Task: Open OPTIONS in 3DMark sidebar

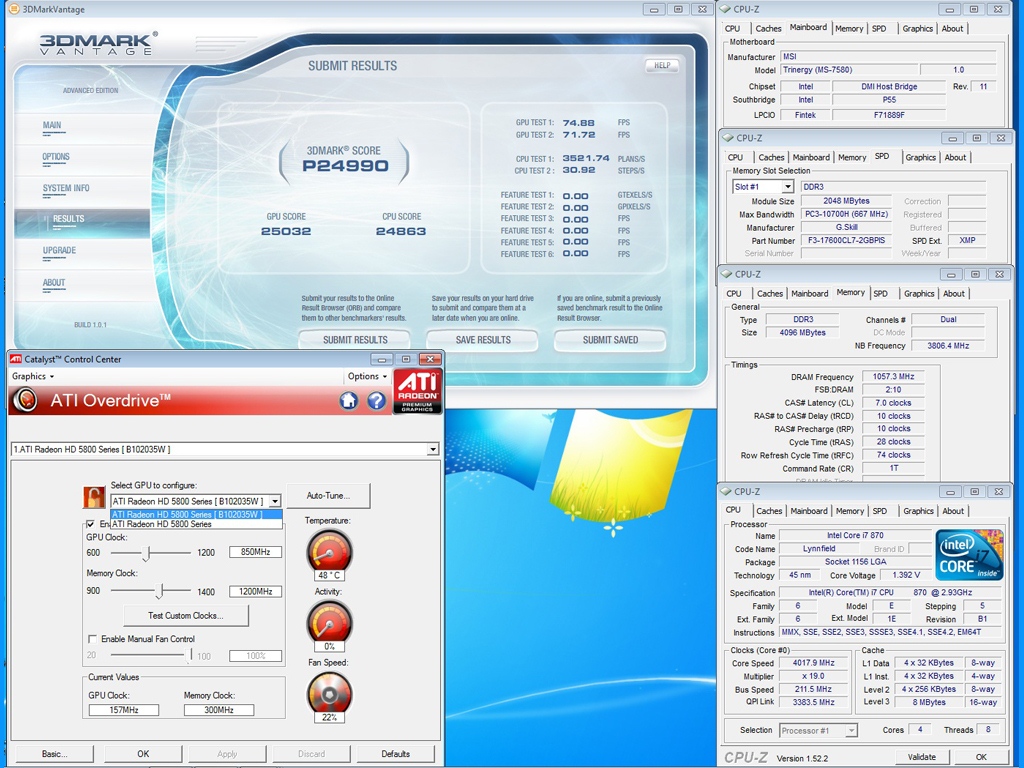Action: 56,157
